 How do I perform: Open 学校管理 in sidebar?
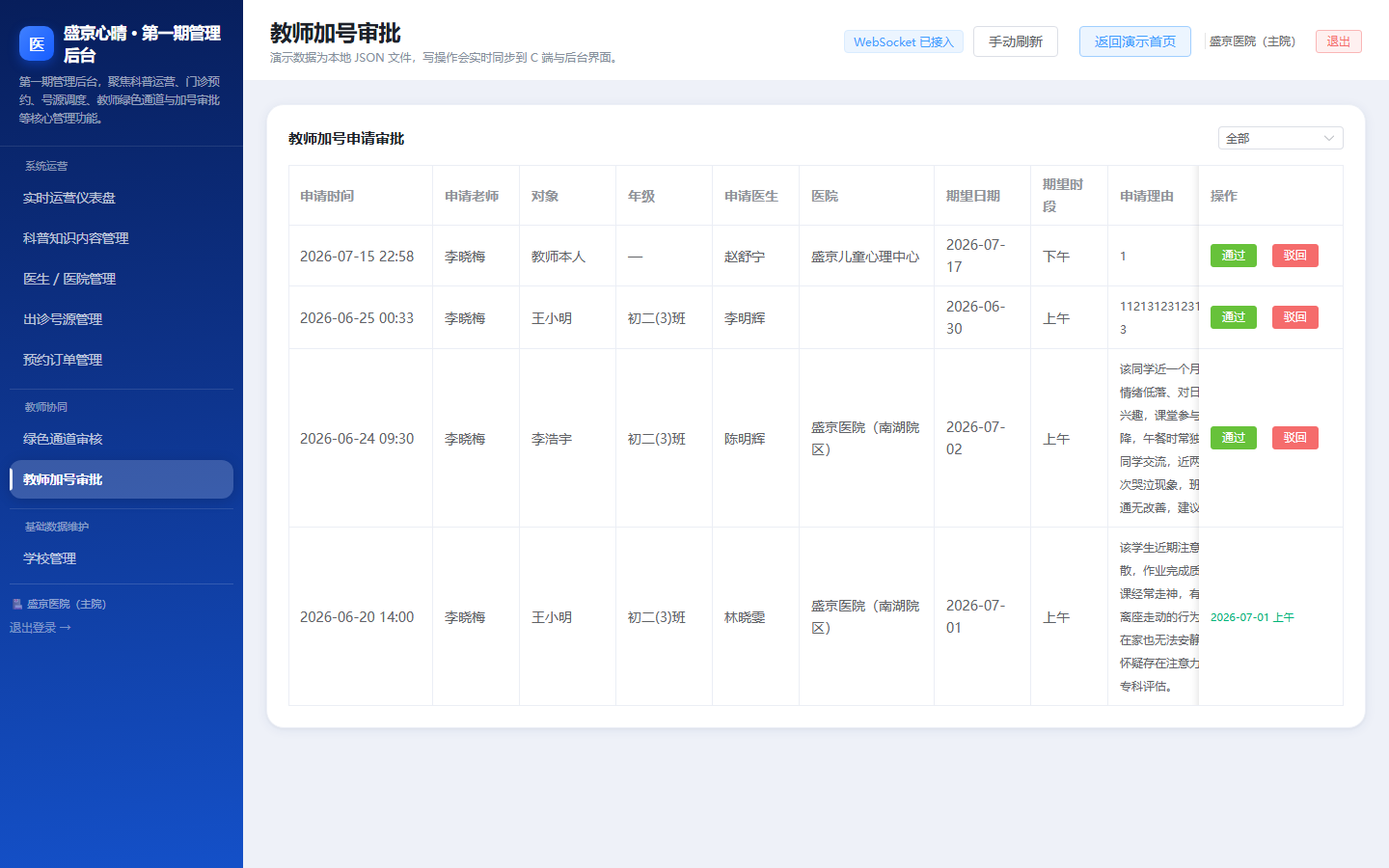point(122,558)
